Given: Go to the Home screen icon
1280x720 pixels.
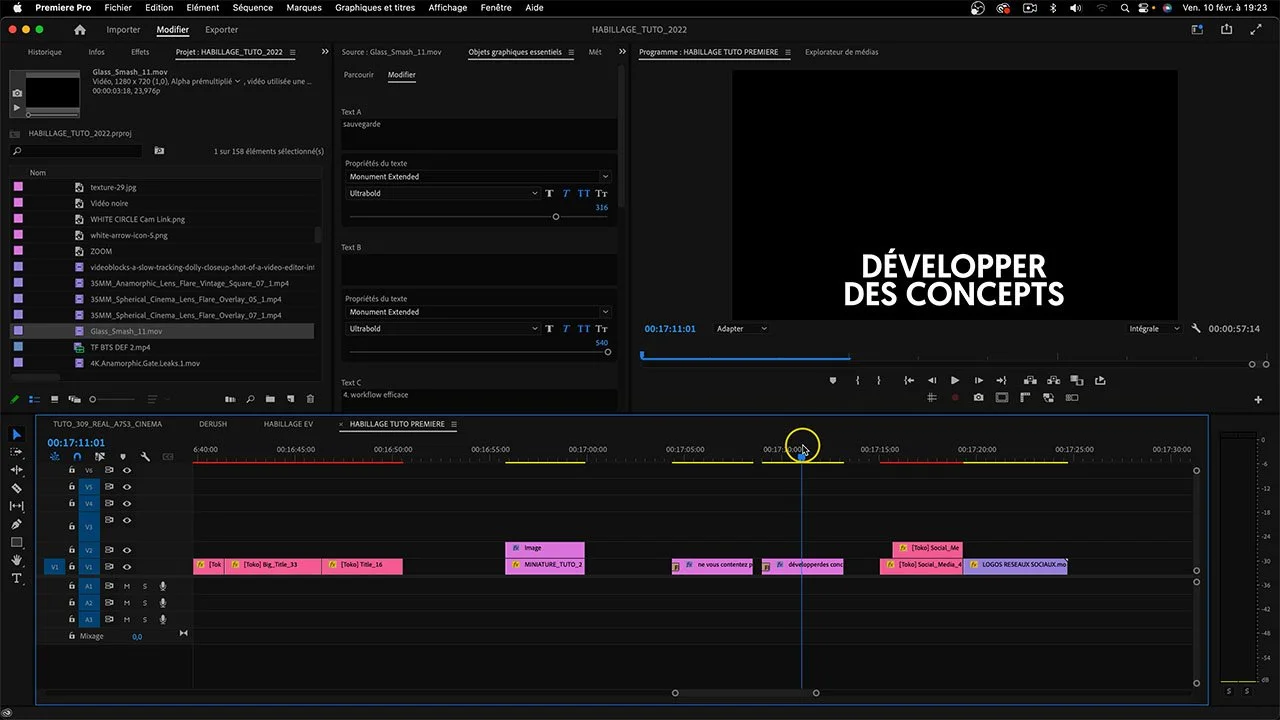Looking at the screenshot, I should [x=80, y=30].
